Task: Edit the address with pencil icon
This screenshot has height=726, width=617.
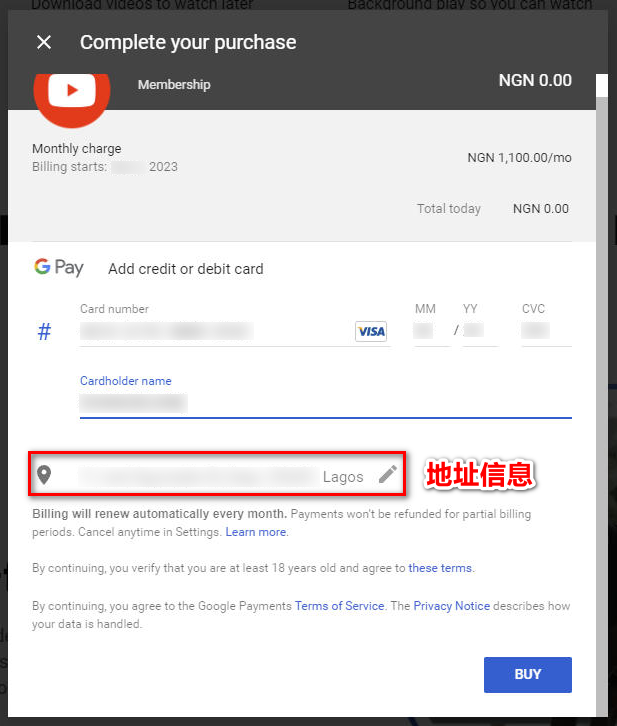Action: pos(388,474)
